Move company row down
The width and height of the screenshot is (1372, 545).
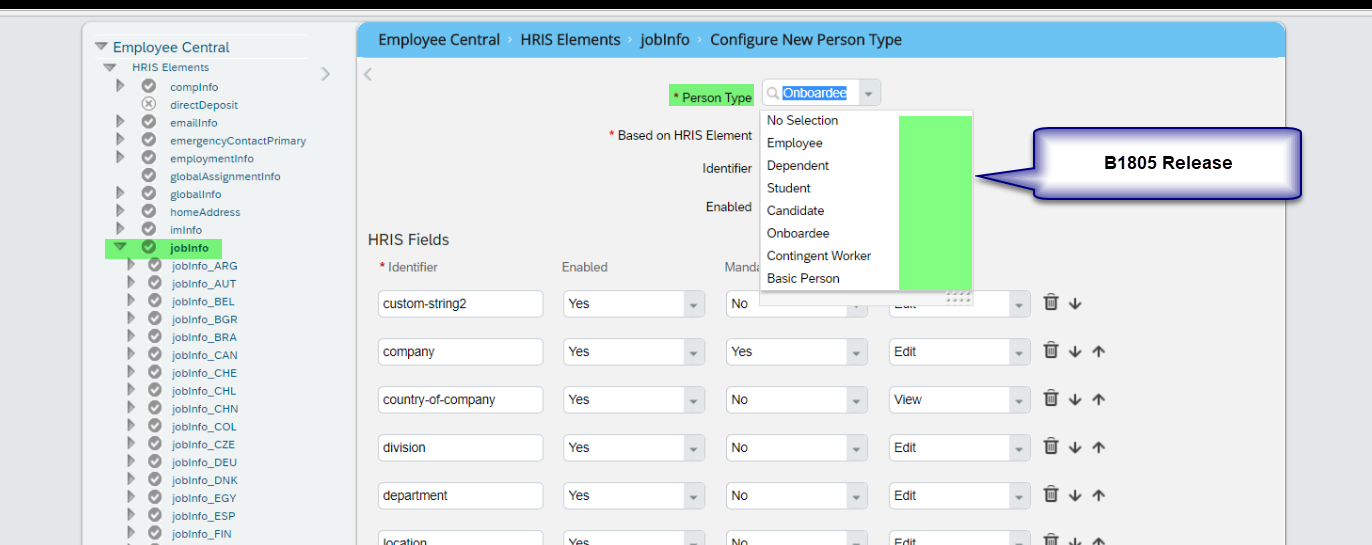1075,352
